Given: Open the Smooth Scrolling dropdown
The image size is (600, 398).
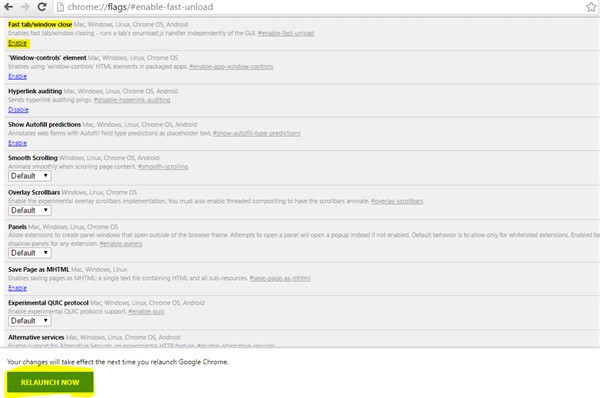Looking at the screenshot, I should 30,176.
